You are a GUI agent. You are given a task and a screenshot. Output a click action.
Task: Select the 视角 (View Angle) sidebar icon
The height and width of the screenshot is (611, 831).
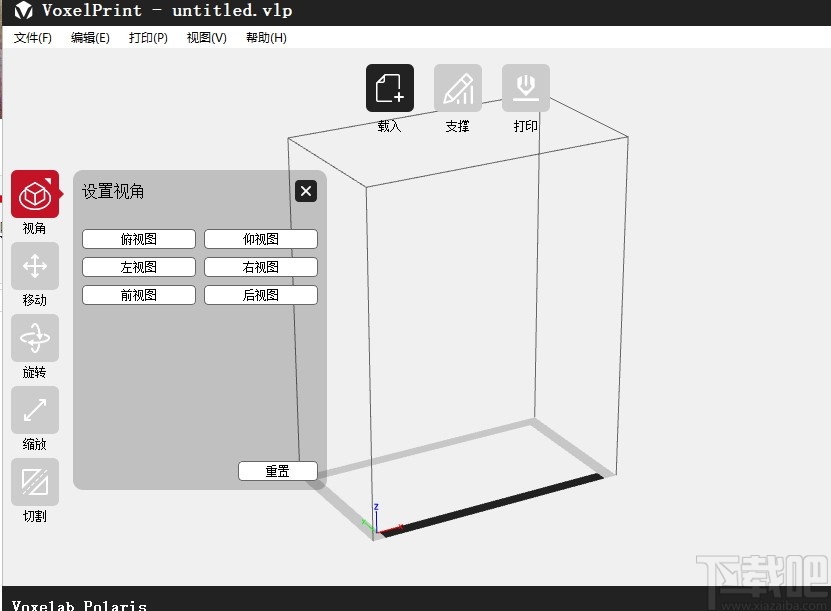(x=34, y=196)
